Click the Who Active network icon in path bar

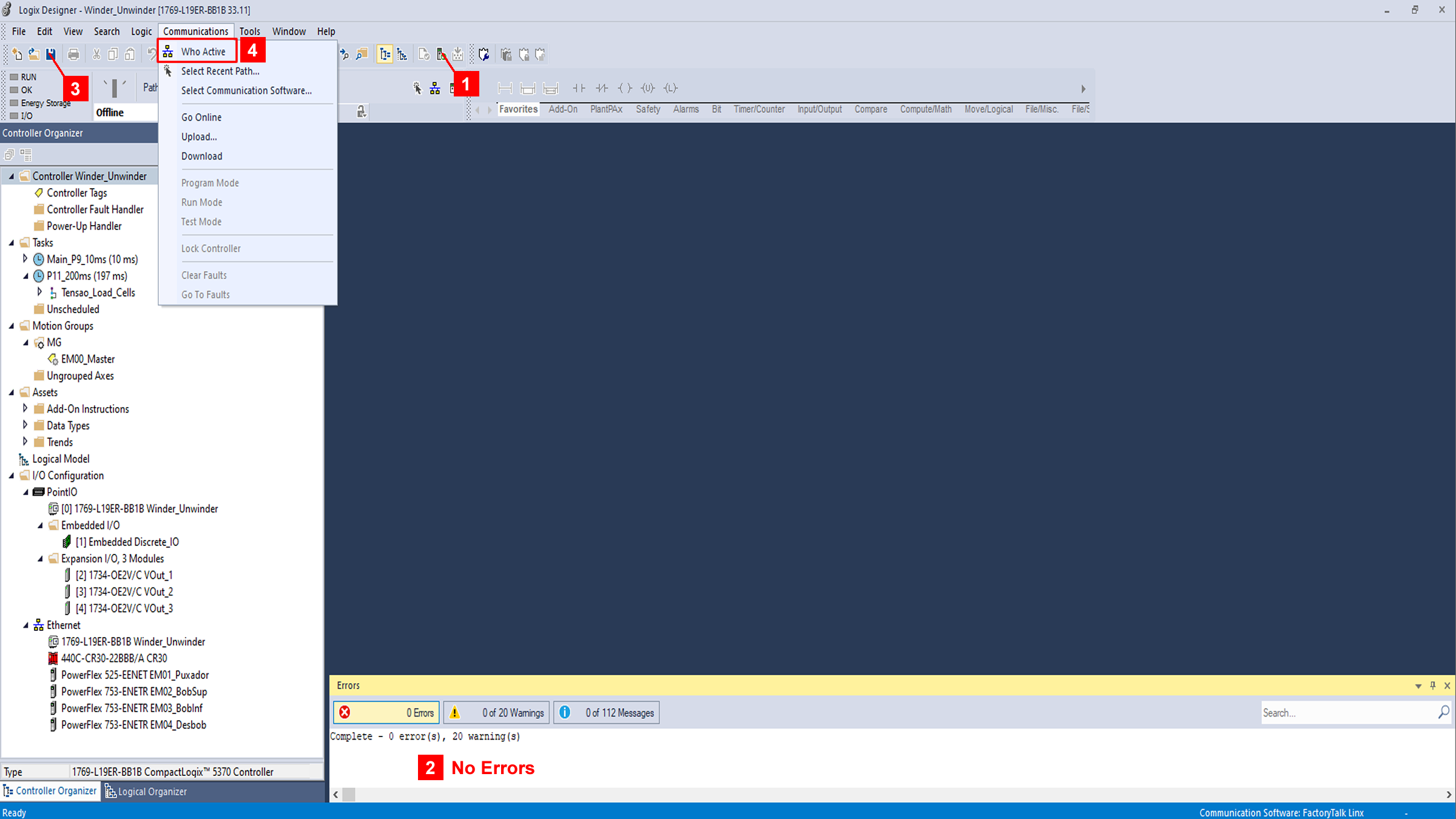point(435,89)
